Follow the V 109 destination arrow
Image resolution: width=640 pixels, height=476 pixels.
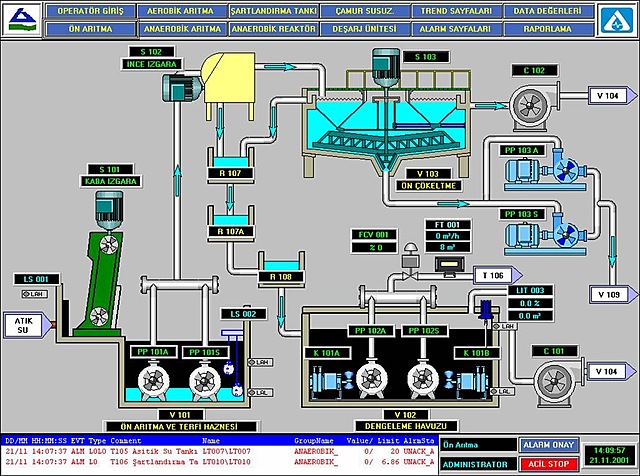click(x=613, y=294)
